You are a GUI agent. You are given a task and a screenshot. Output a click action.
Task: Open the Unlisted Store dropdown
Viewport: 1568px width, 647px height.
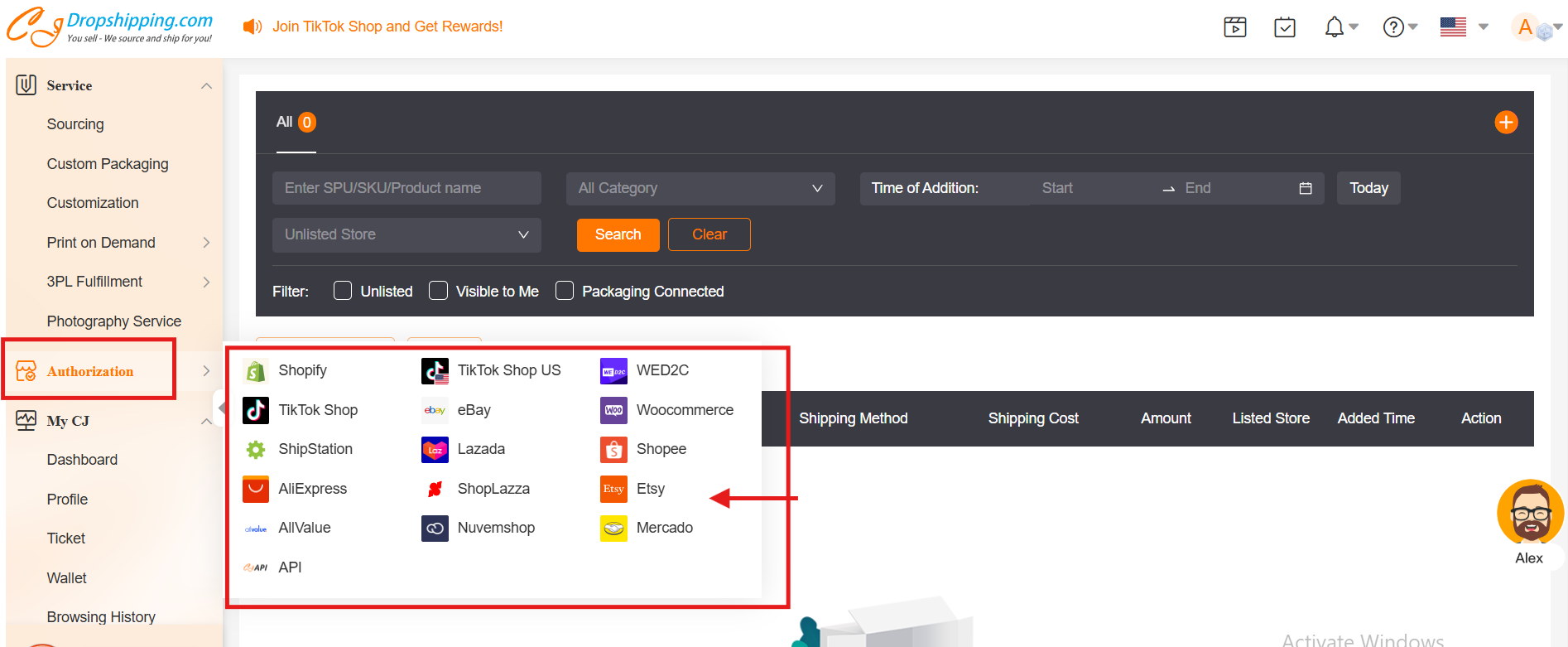point(406,234)
